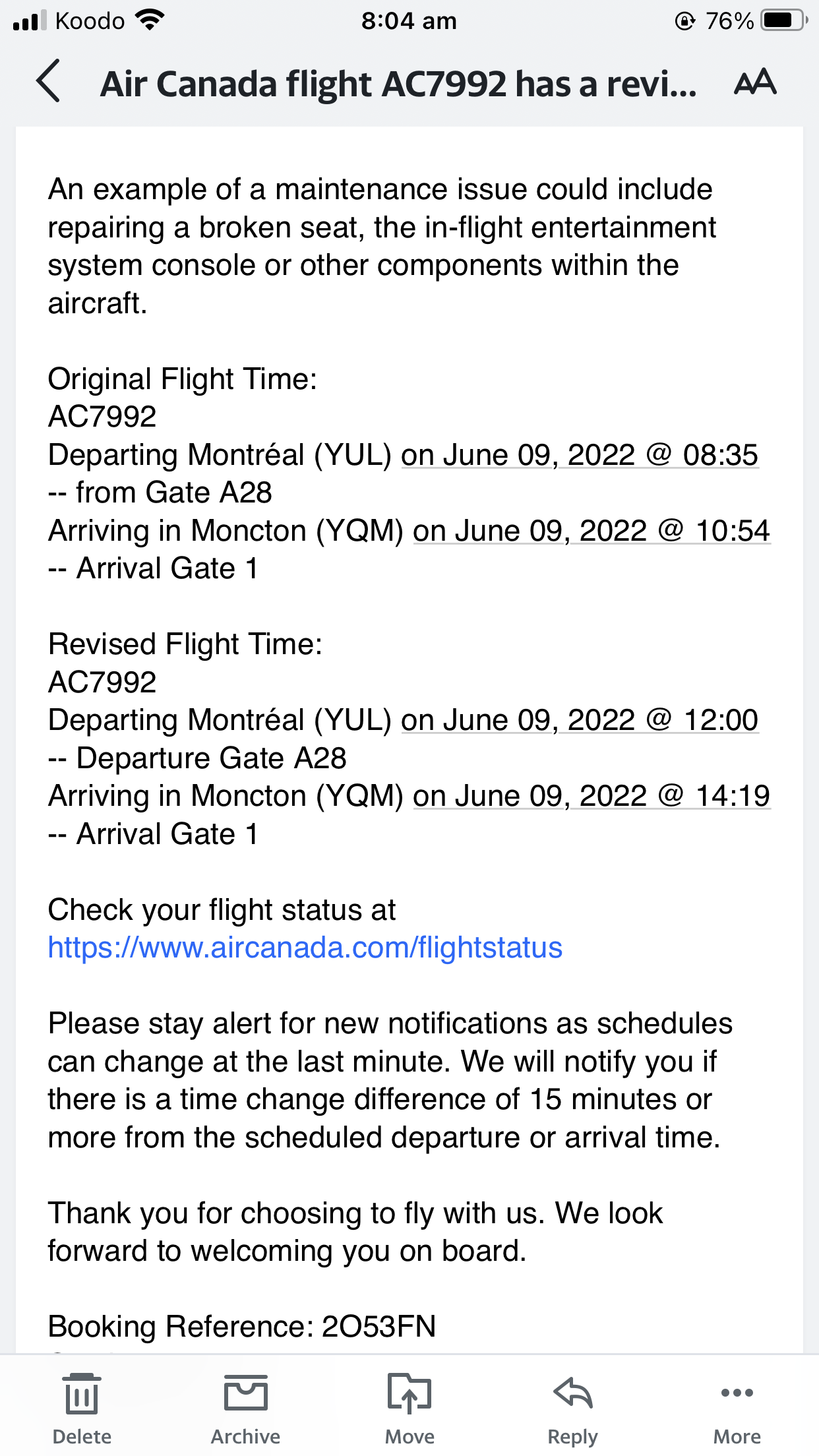Tap the More ellipsis icon

(737, 1393)
